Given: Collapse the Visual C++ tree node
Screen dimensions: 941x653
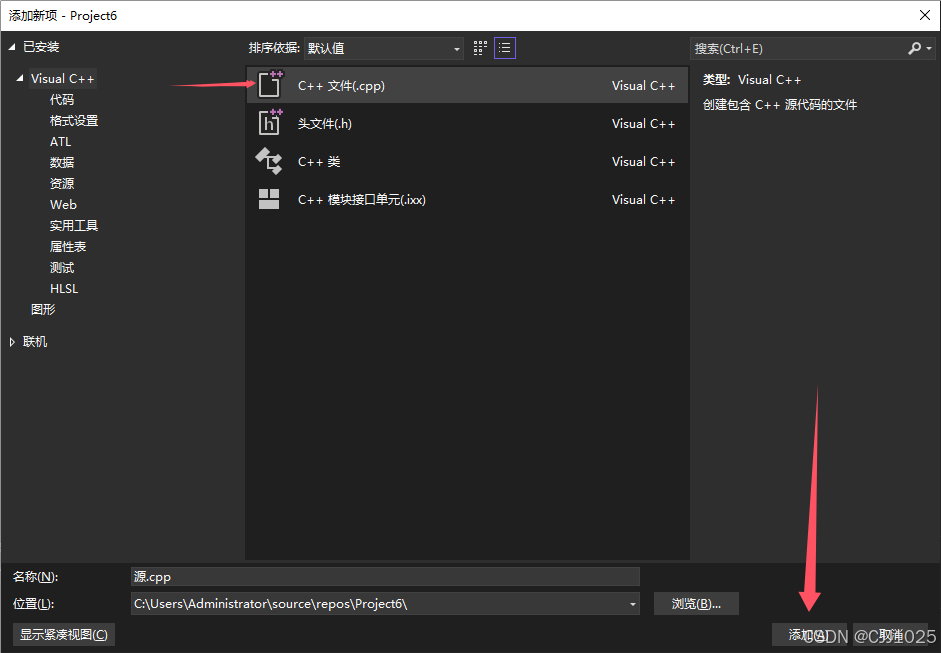Looking at the screenshot, I should point(22,78).
